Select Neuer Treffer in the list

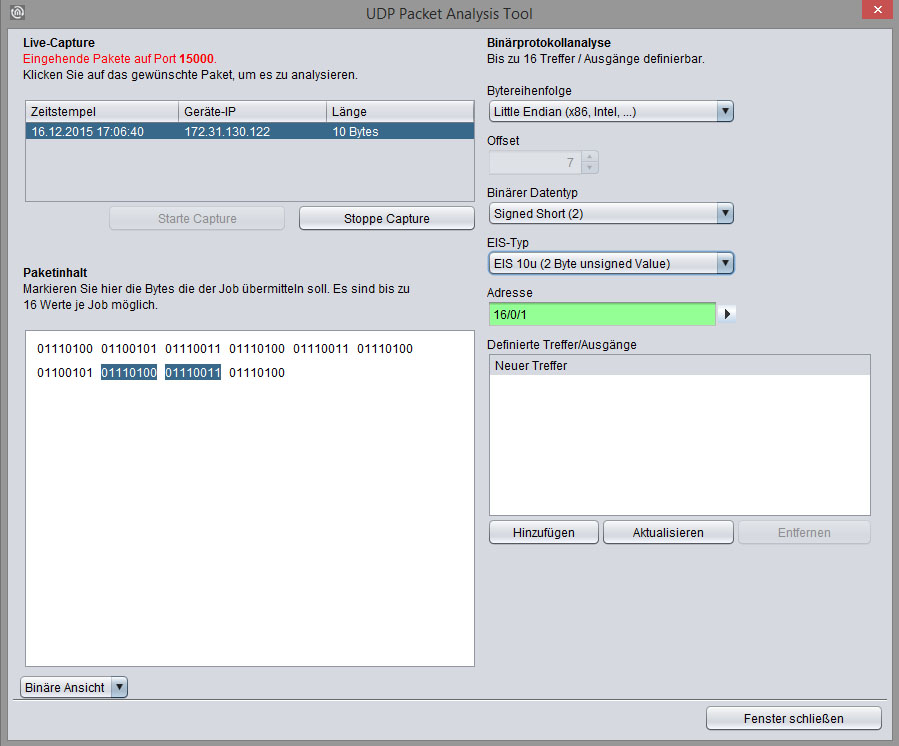tap(679, 366)
